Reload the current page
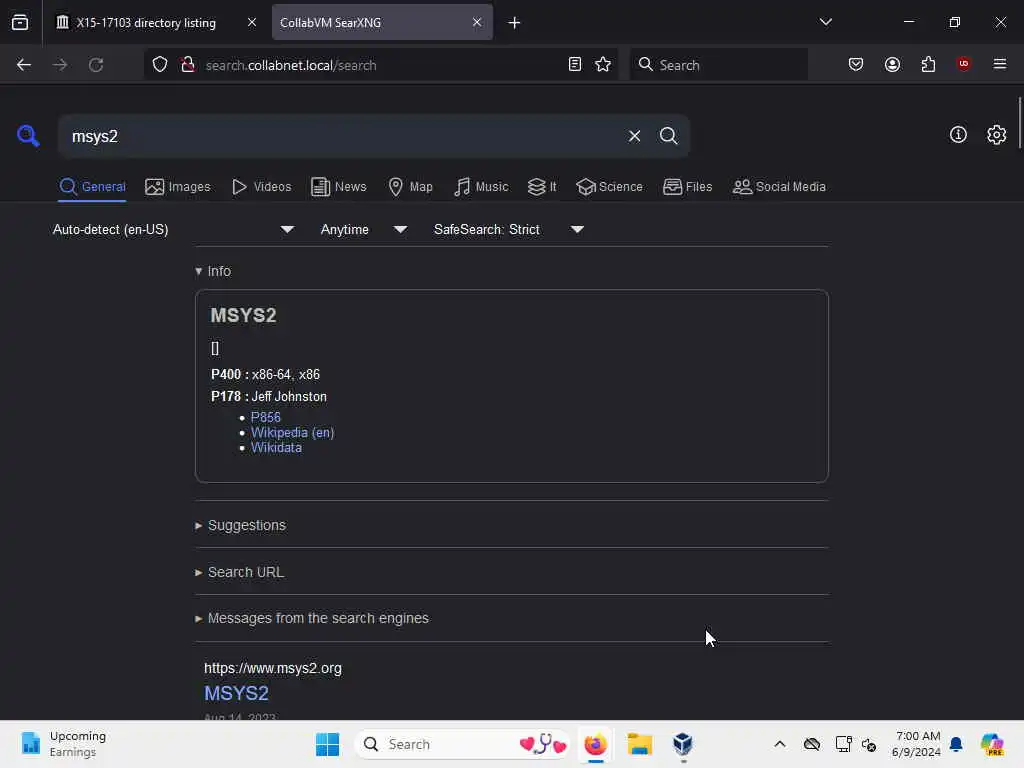The height and width of the screenshot is (768, 1024). click(96, 65)
